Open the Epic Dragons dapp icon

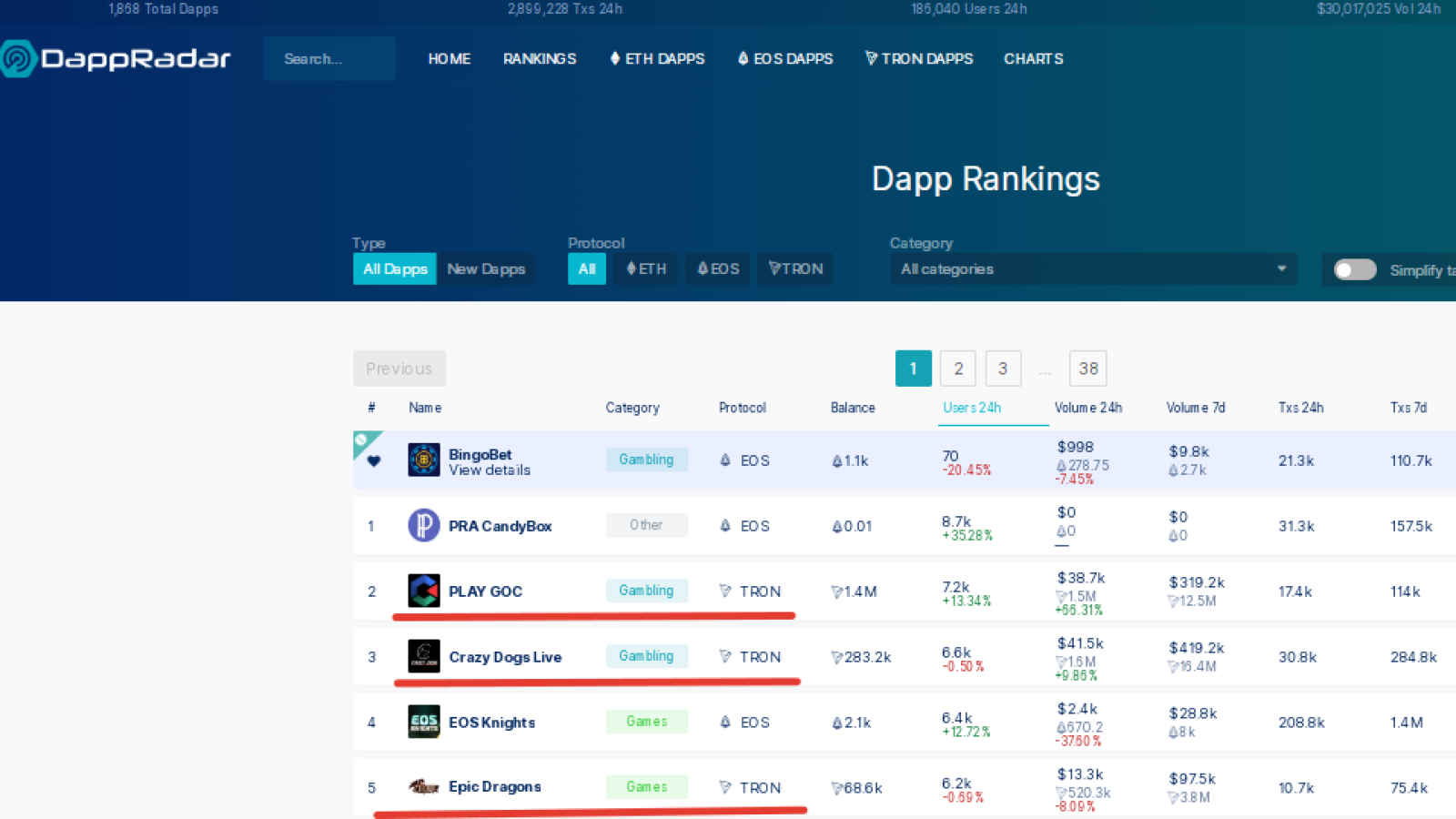[x=424, y=786]
